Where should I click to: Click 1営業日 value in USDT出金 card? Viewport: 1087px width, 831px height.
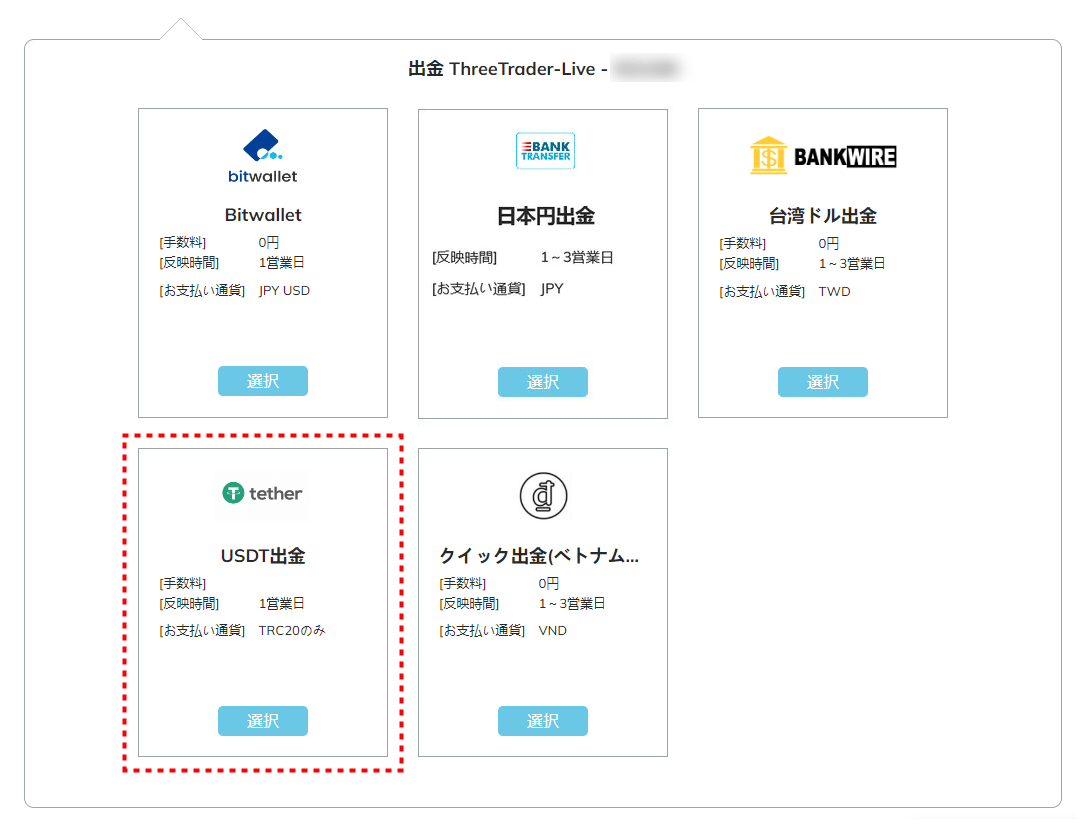click(281, 604)
